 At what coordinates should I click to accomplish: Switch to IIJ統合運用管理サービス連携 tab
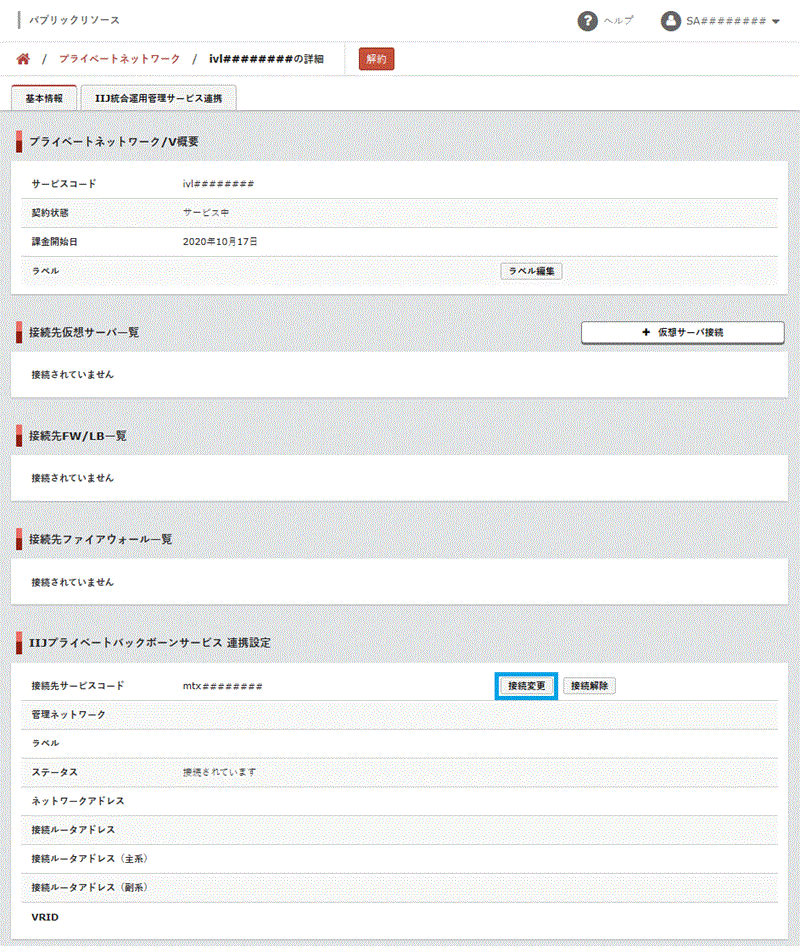[x=158, y=99]
